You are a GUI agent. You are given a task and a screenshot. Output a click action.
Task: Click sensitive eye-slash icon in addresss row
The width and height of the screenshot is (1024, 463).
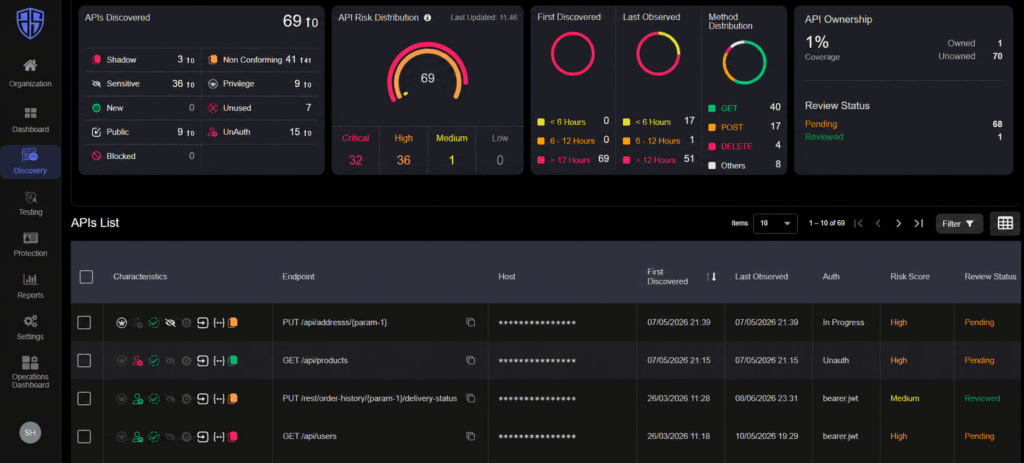(170, 323)
